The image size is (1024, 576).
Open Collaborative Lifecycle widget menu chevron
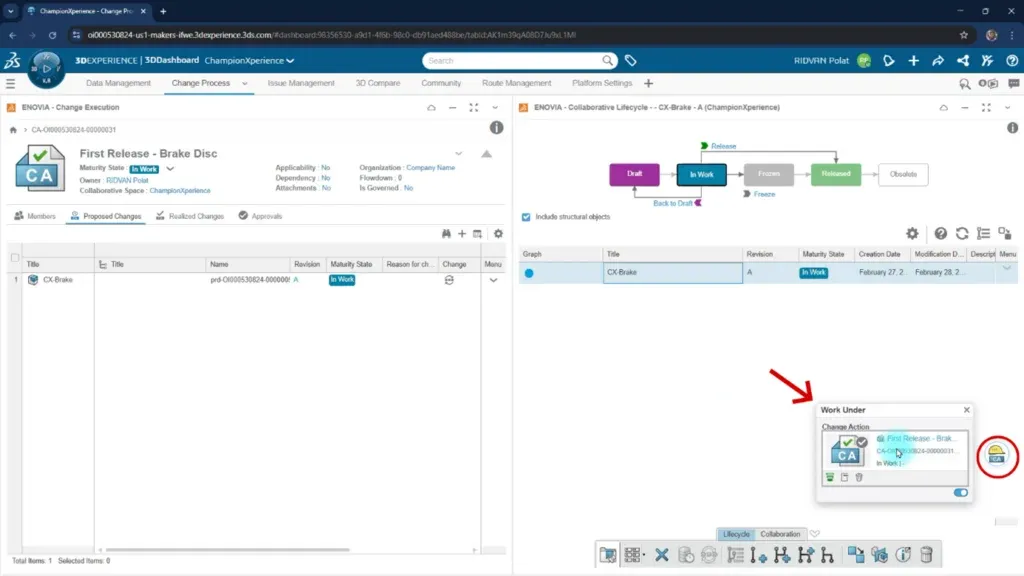[x=1008, y=108]
